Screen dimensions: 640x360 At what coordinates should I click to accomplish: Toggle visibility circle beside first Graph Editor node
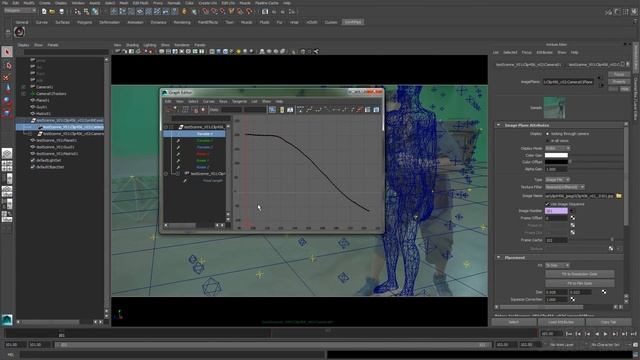pyautogui.click(x=166, y=127)
